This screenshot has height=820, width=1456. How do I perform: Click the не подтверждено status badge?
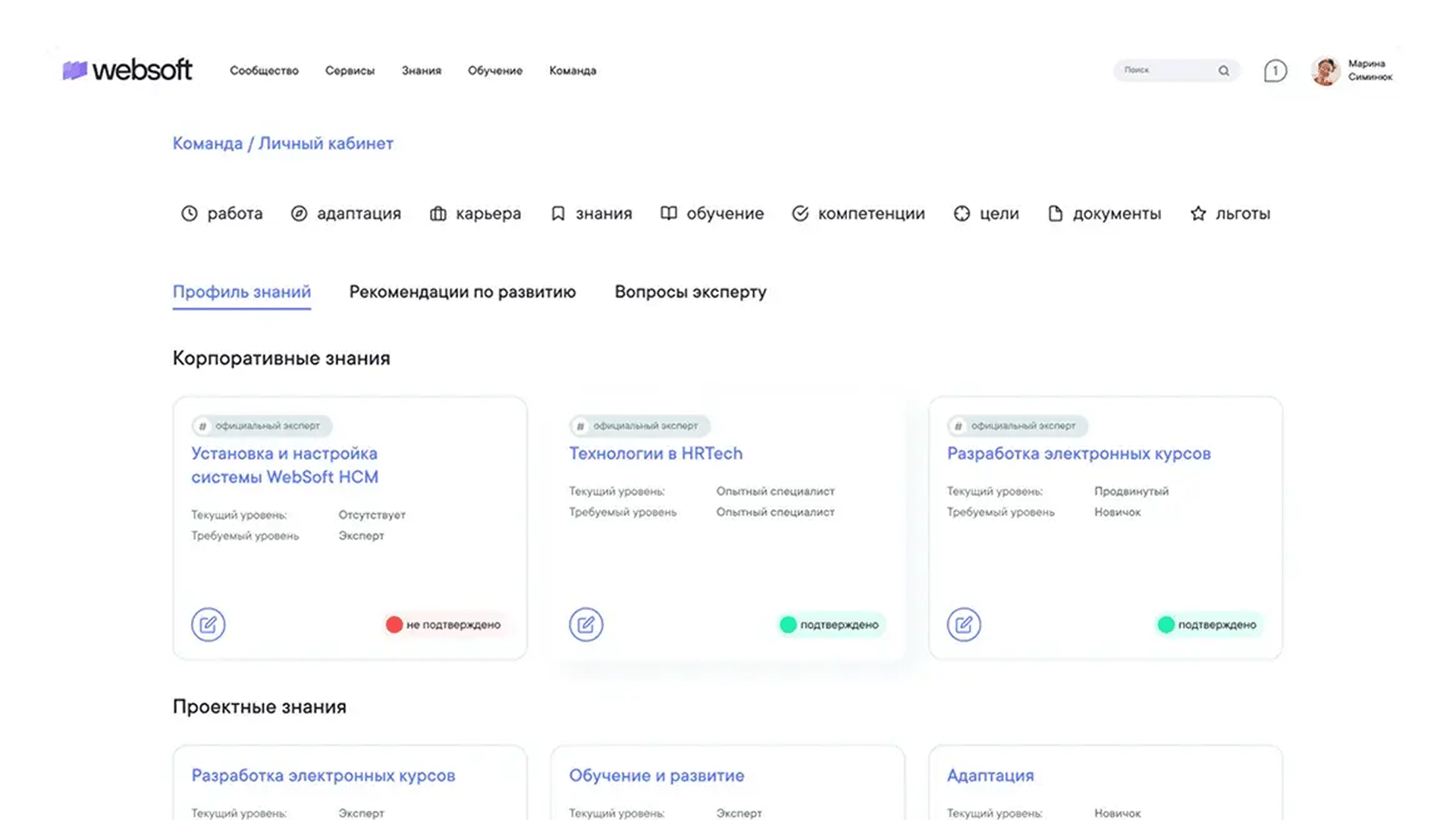[444, 625]
